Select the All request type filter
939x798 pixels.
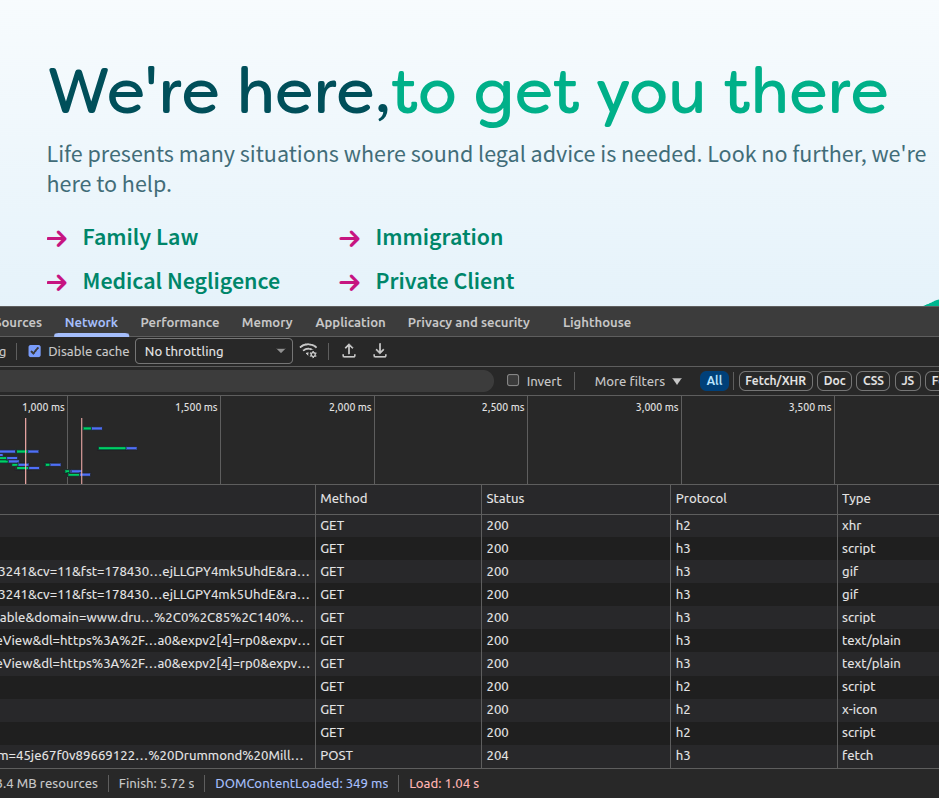pyautogui.click(x=714, y=381)
